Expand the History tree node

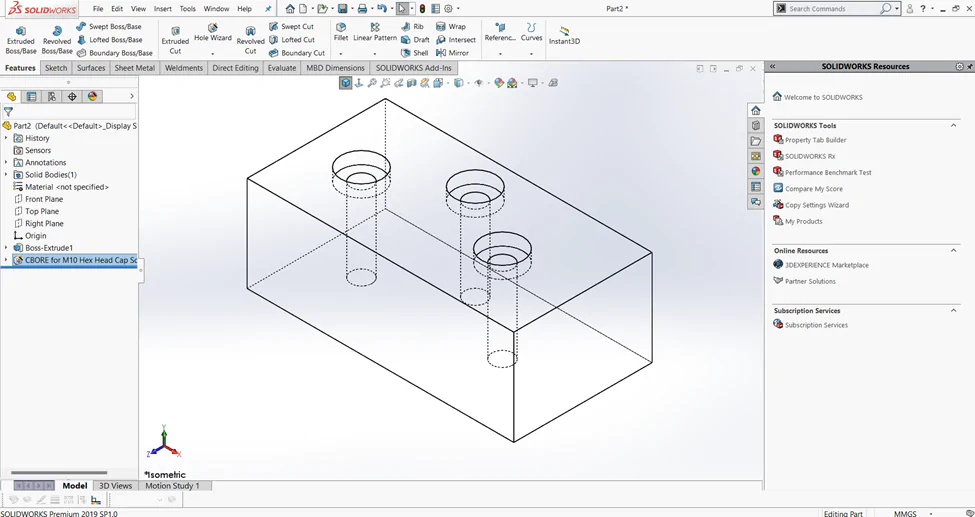coord(6,138)
